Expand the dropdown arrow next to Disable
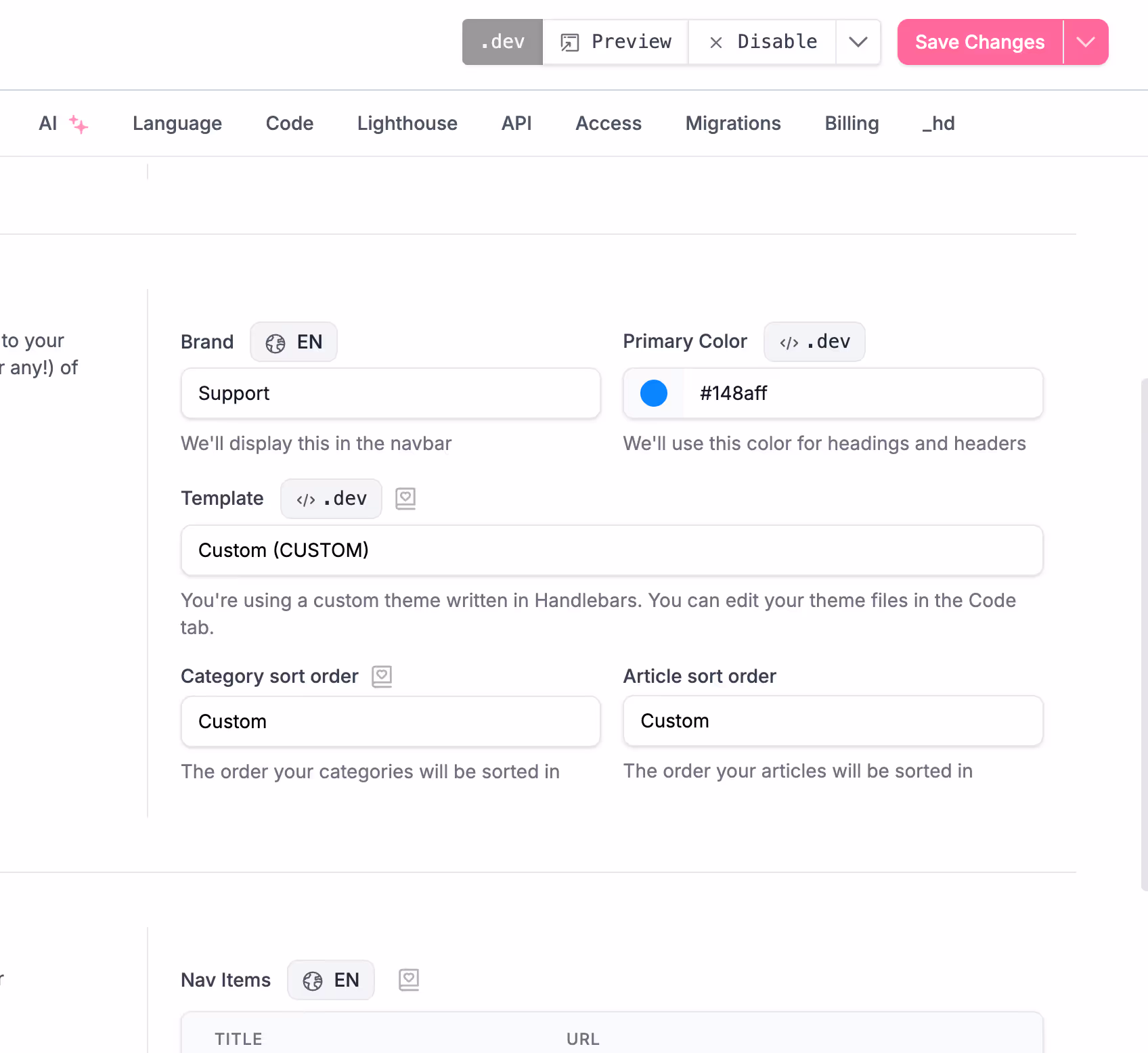1148x1053 pixels. (x=858, y=42)
